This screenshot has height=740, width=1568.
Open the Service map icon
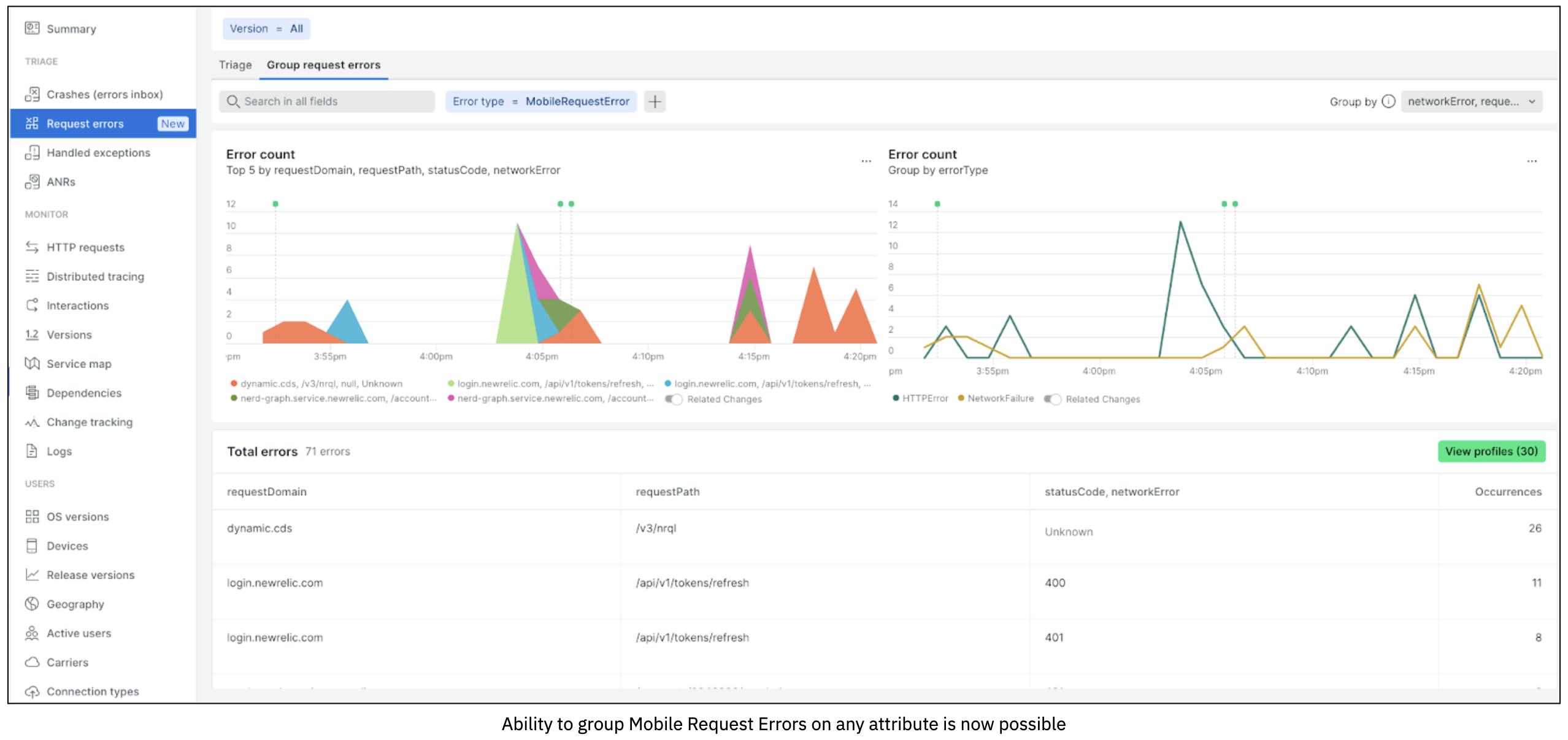point(32,363)
